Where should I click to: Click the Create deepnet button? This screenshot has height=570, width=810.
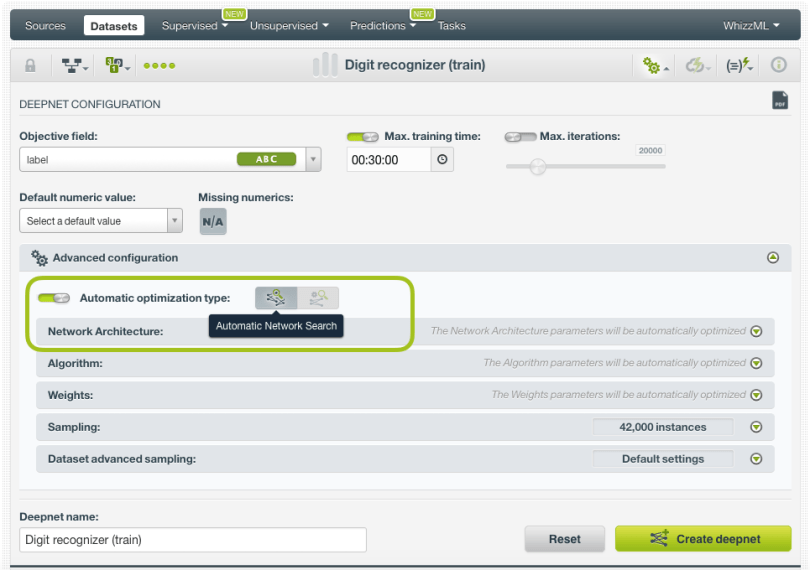tap(703, 539)
